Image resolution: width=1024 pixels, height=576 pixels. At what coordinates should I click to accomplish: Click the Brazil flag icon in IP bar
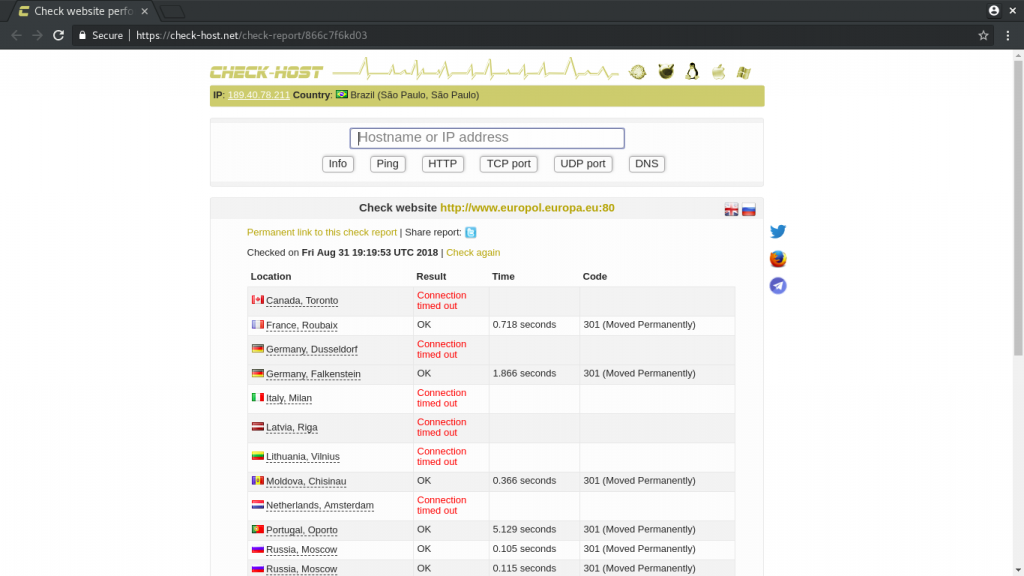[342, 95]
